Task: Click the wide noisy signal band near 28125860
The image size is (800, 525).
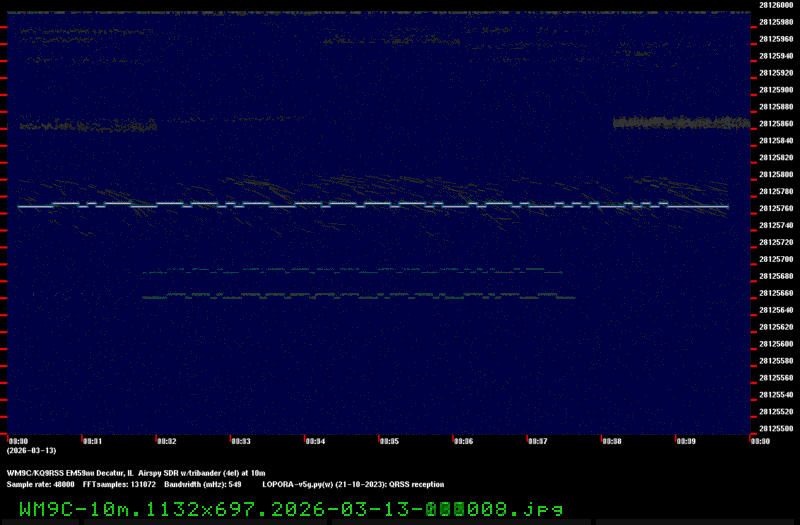Action: 680,123
